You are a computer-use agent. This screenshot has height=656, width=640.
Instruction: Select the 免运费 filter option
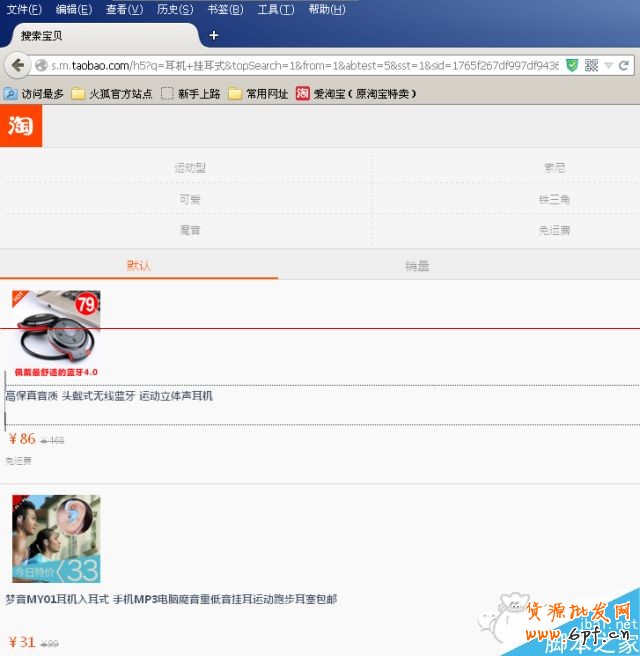point(554,230)
